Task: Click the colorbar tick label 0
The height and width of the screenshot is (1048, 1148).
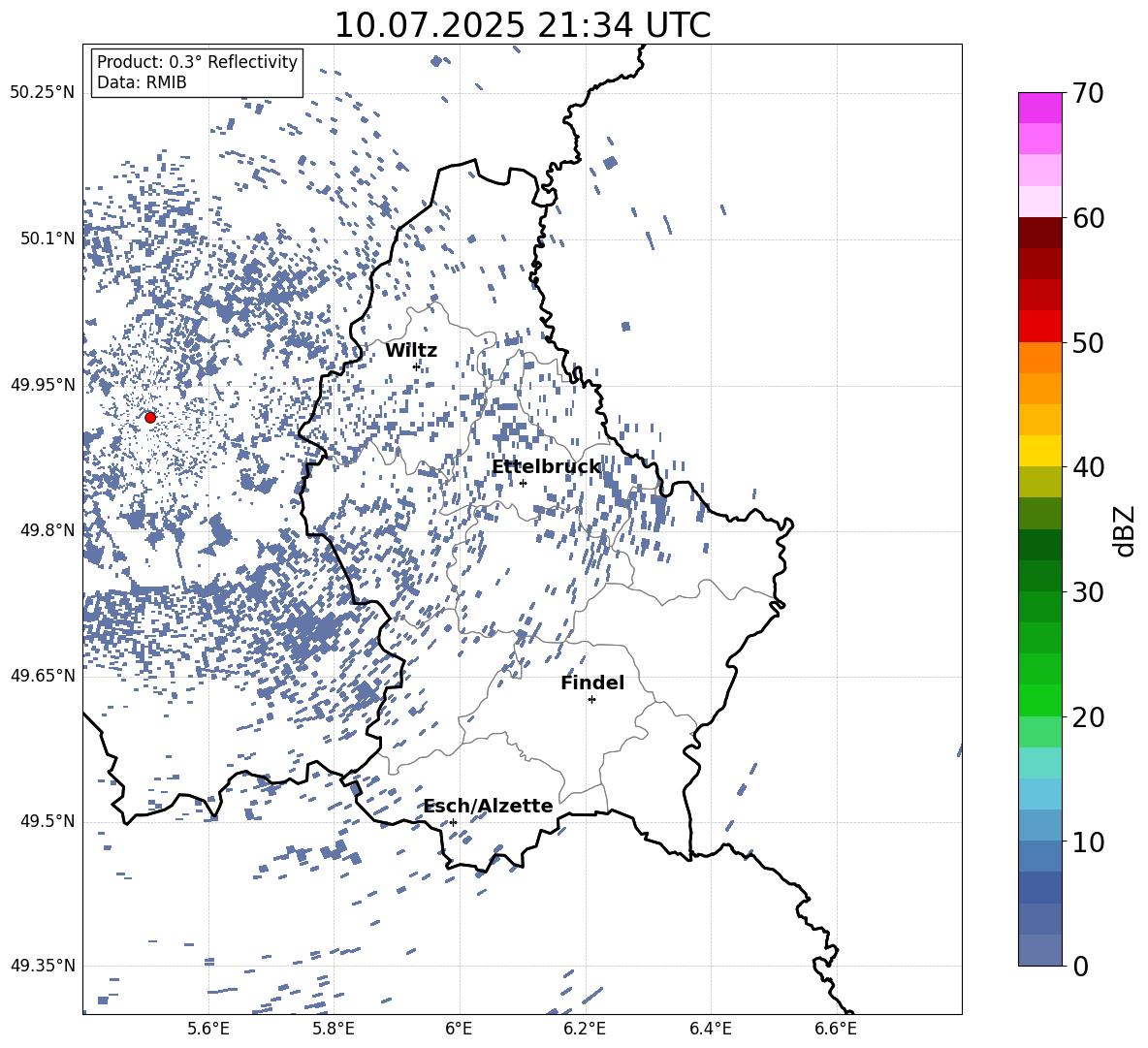Action: 1080,966
